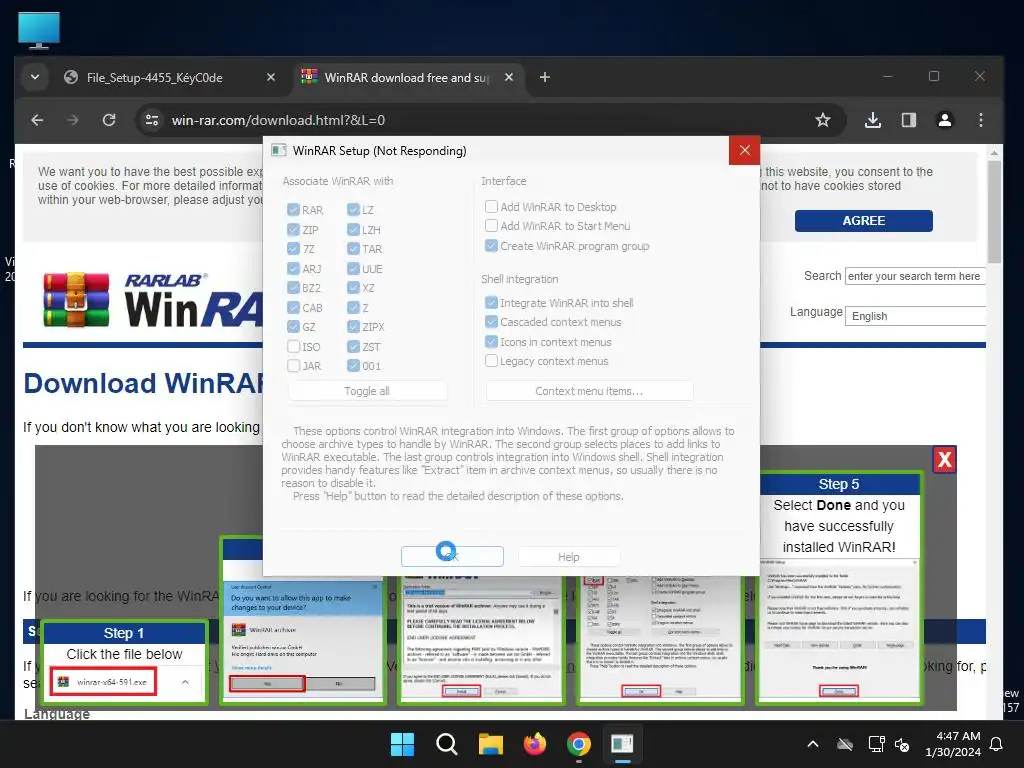Image resolution: width=1024 pixels, height=768 pixels.
Task: Open a new Chrome tab
Action: pos(545,77)
